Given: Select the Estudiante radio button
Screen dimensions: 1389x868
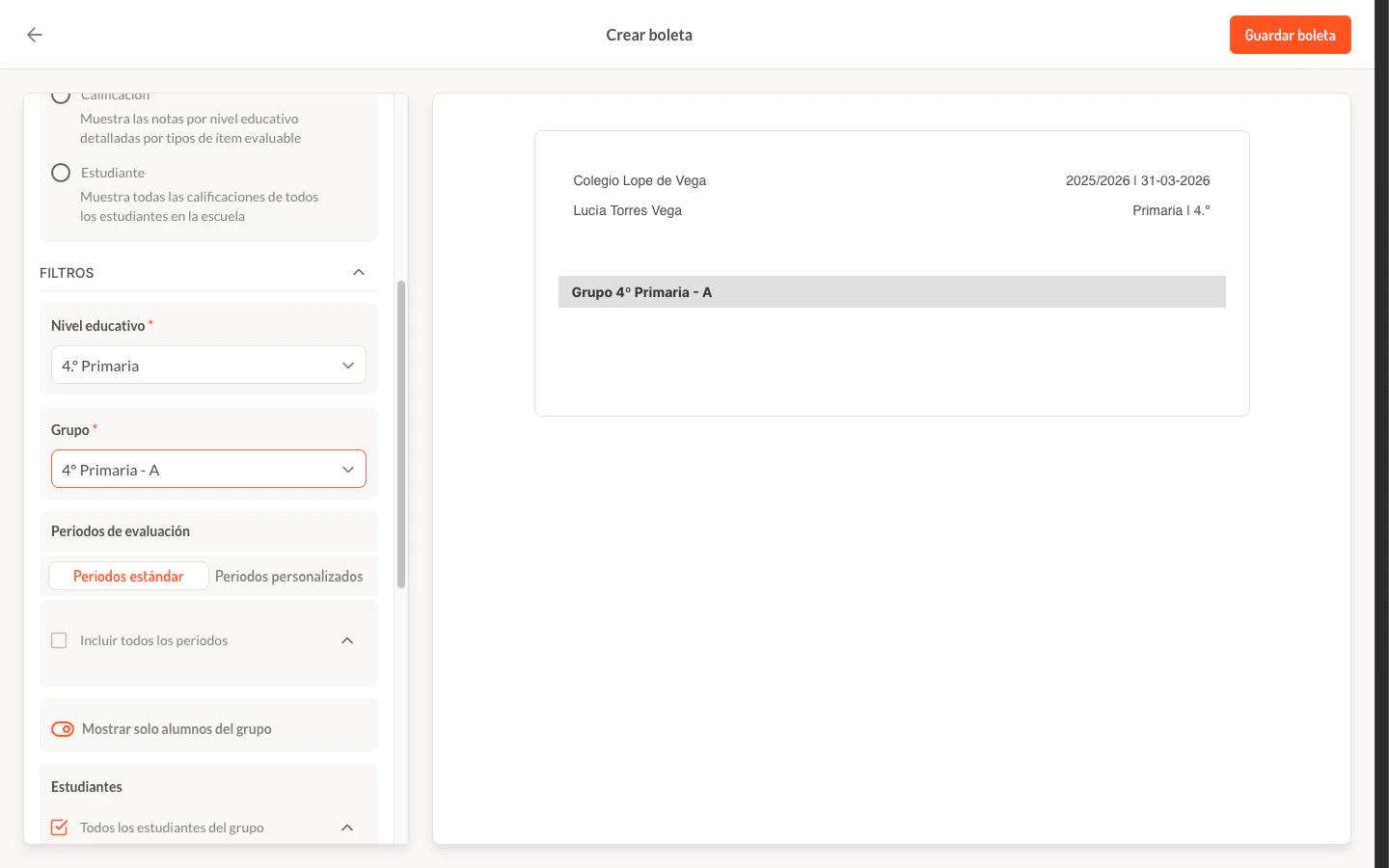Looking at the screenshot, I should (x=61, y=173).
